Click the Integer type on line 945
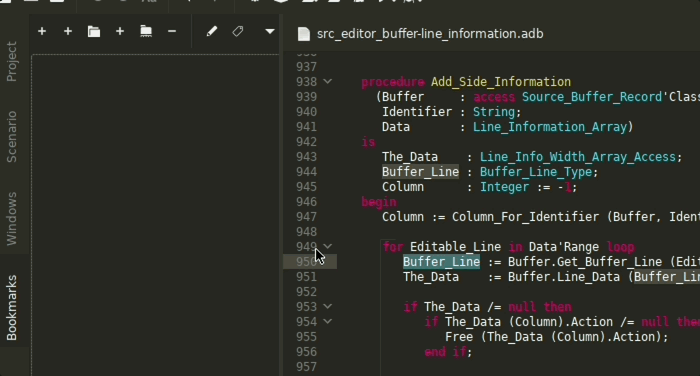Image resolution: width=700 pixels, height=376 pixels. click(x=504, y=187)
